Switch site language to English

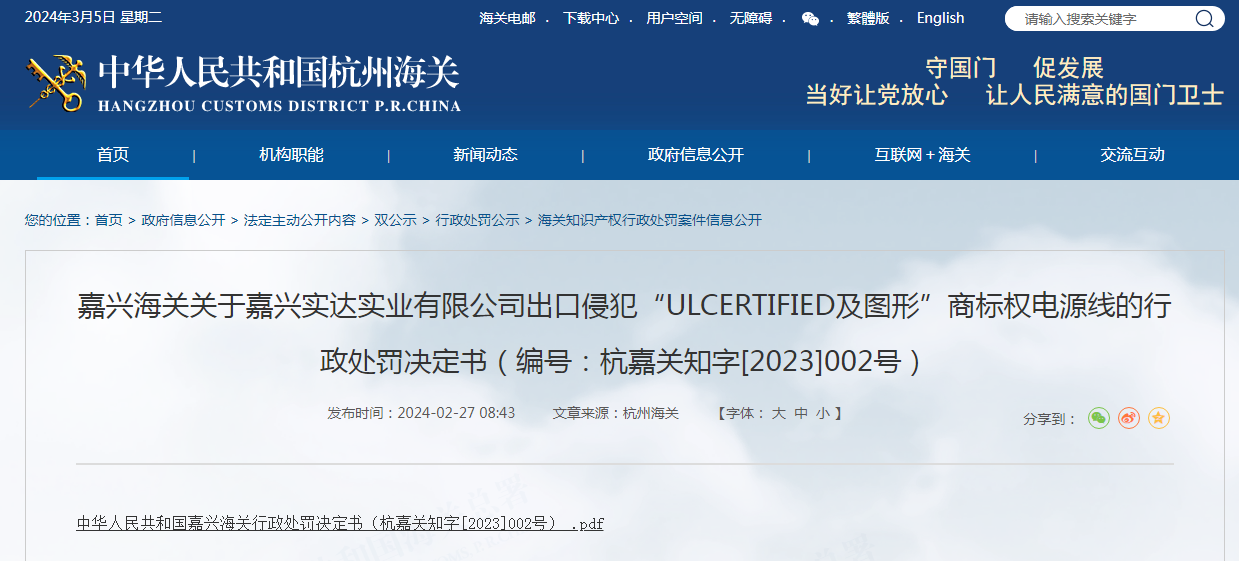[940, 18]
